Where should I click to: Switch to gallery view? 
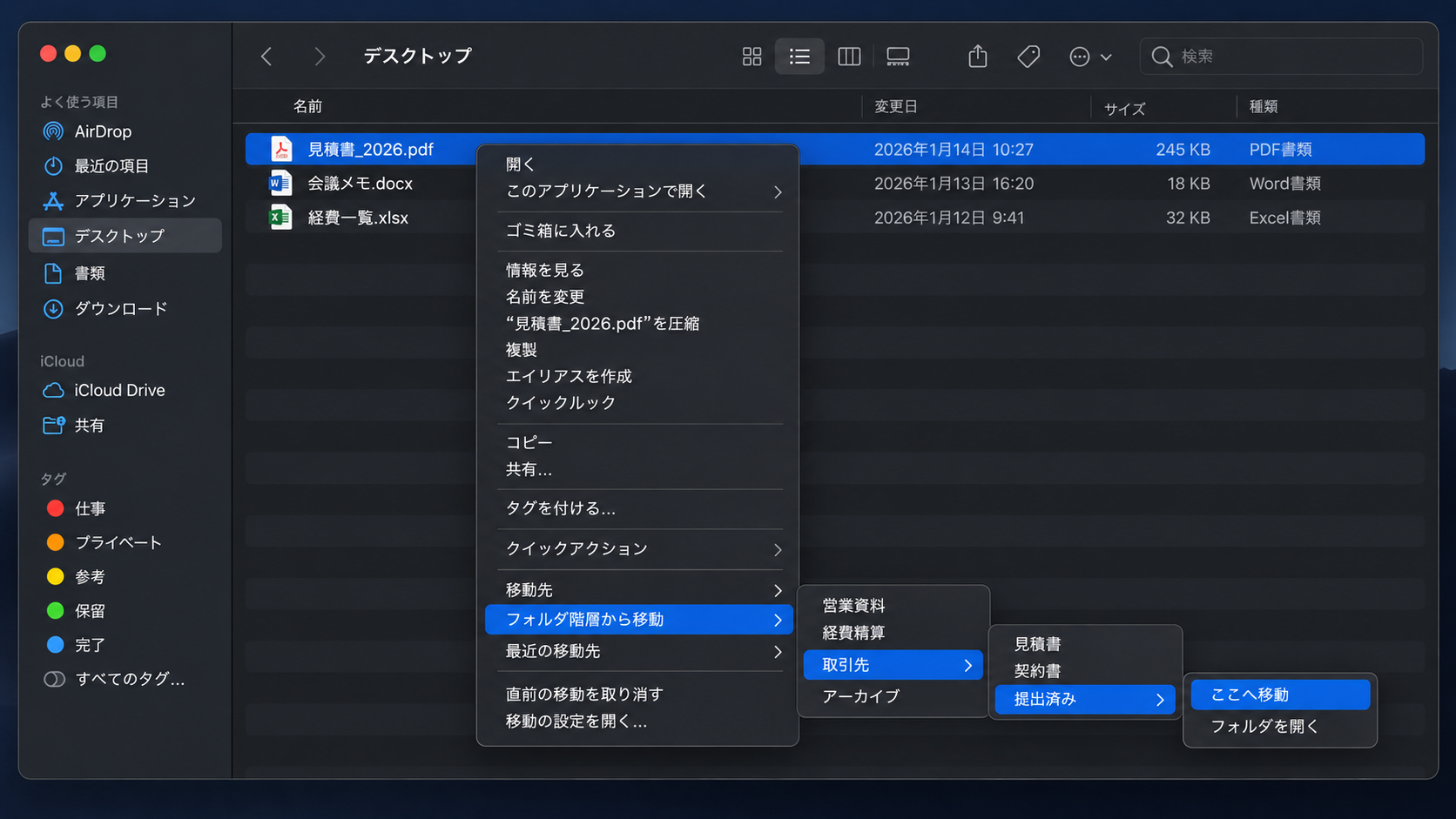pos(898,57)
